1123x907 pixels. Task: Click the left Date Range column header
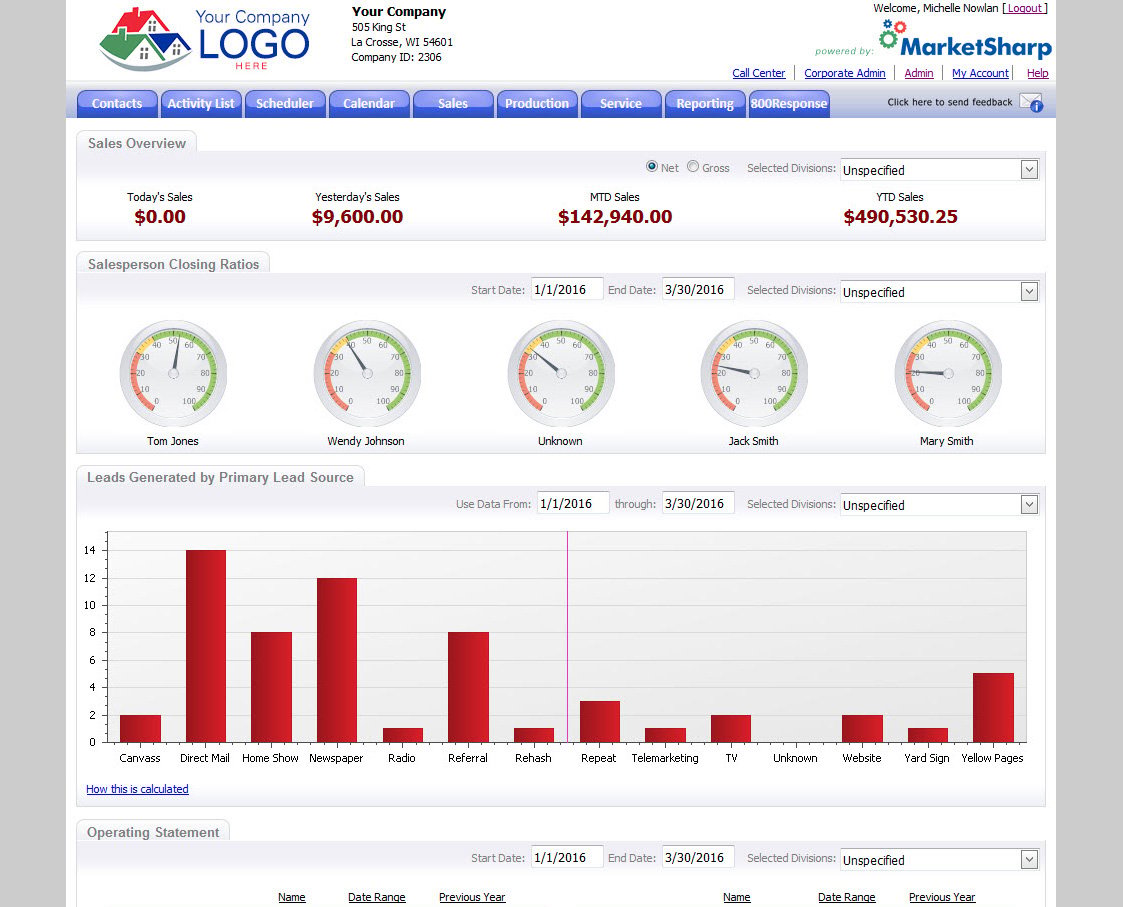pyautogui.click(x=377, y=897)
